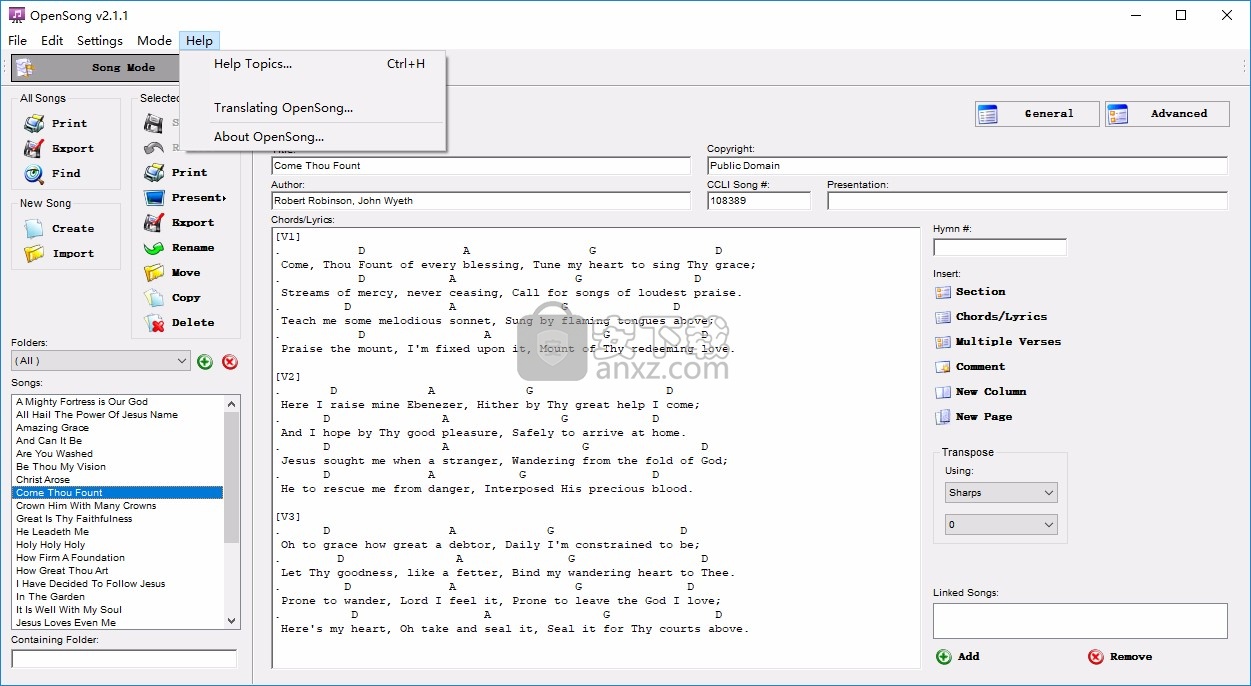Click the Presentation input field
The width and height of the screenshot is (1251, 686).
click(x=1027, y=201)
